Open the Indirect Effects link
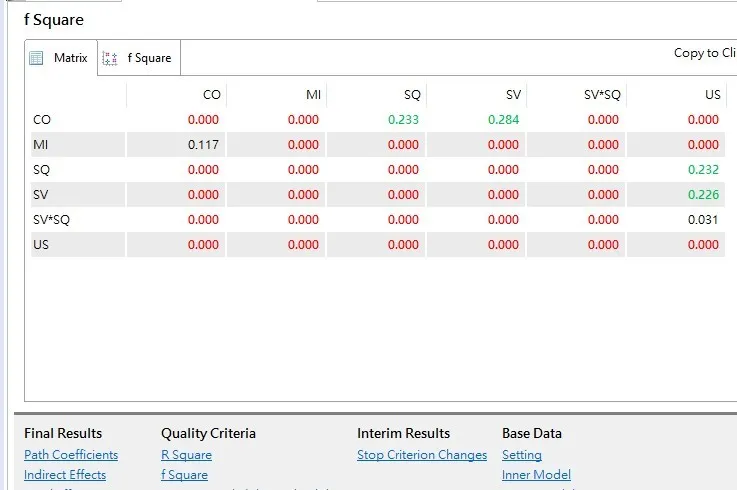Viewport: 737px width, 490px height. pyautogui.click(x=65, y=475)
